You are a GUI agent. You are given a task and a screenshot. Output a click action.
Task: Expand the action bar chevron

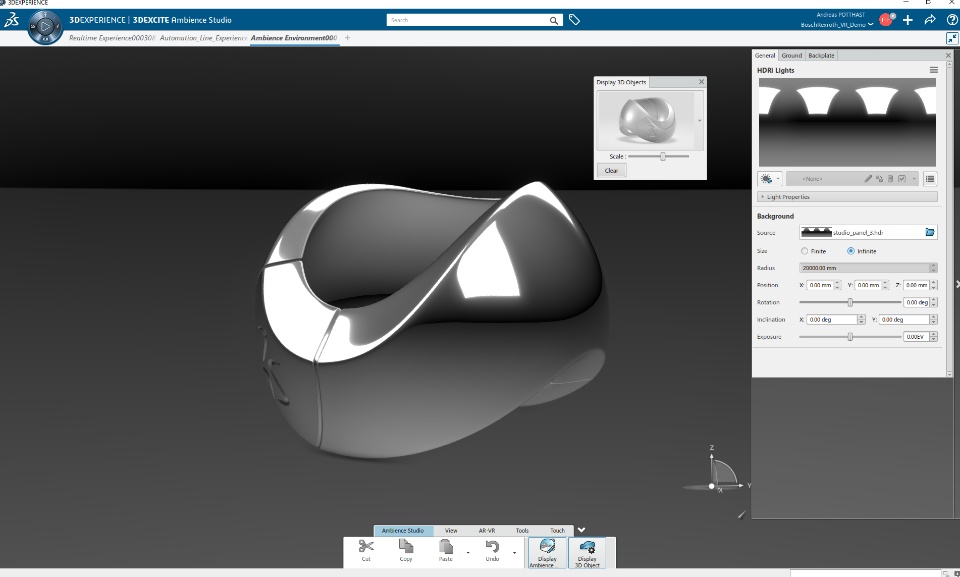click(582, 530)
